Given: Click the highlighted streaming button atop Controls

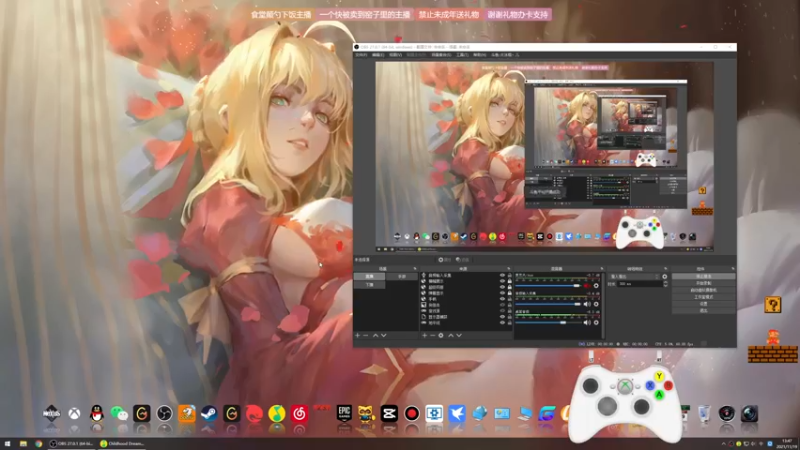Looking at the screenshot, I should pyautogui.click(x=704, y=277).
